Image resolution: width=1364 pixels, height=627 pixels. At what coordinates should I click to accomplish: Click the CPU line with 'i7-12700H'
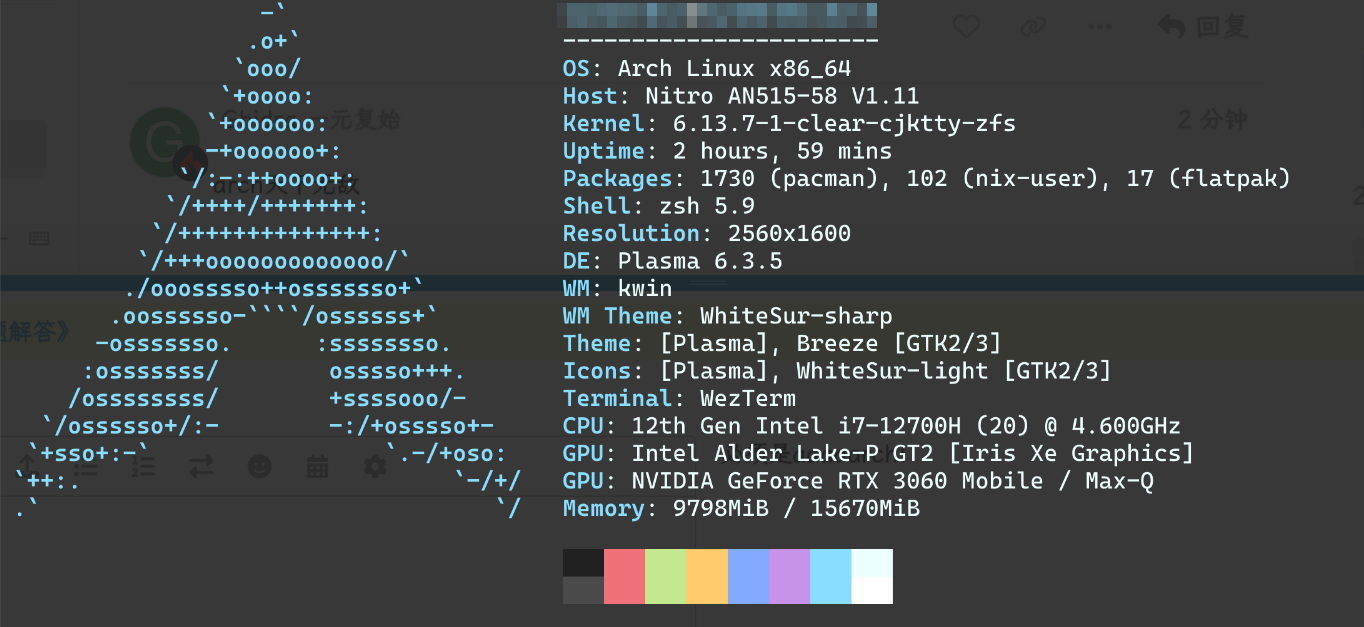872,427
